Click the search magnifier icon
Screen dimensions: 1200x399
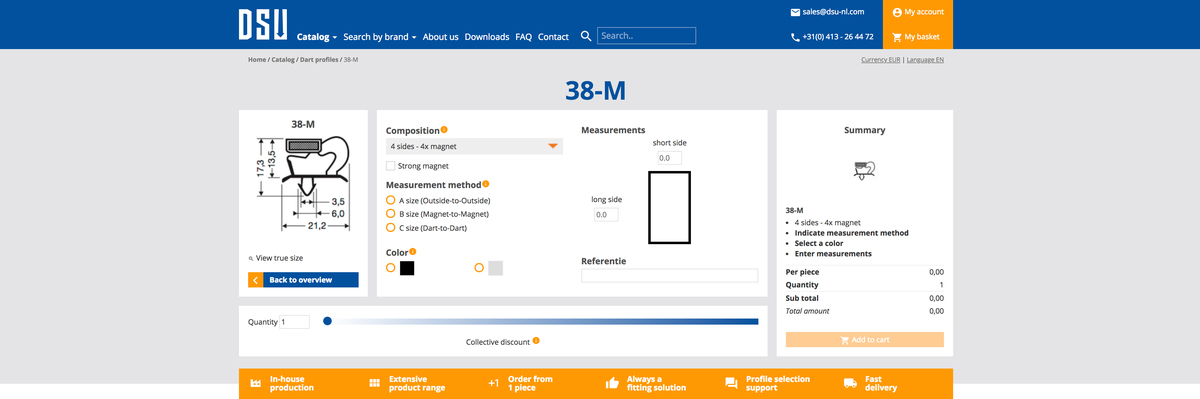(587, 36)
